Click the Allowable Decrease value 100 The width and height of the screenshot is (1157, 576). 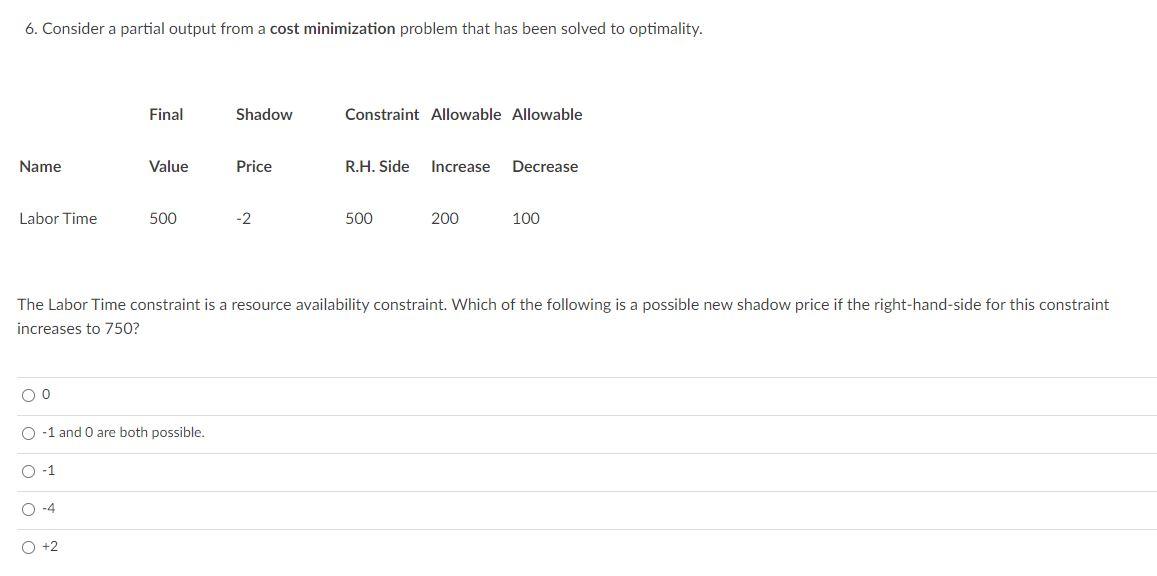pyautogui.click(x=524, y=218)
